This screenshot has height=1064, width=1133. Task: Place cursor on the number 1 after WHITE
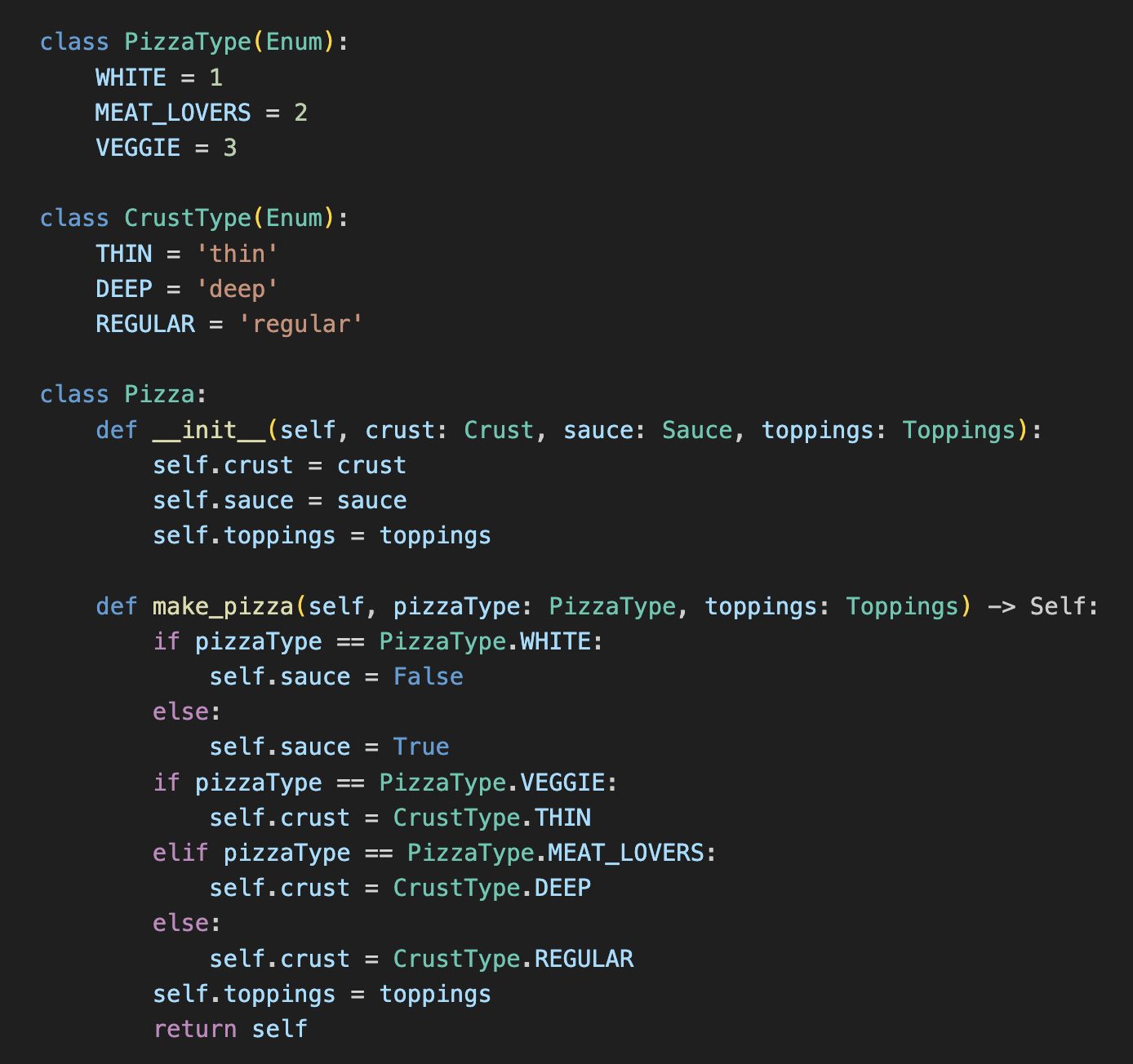[x=215, y=78]
